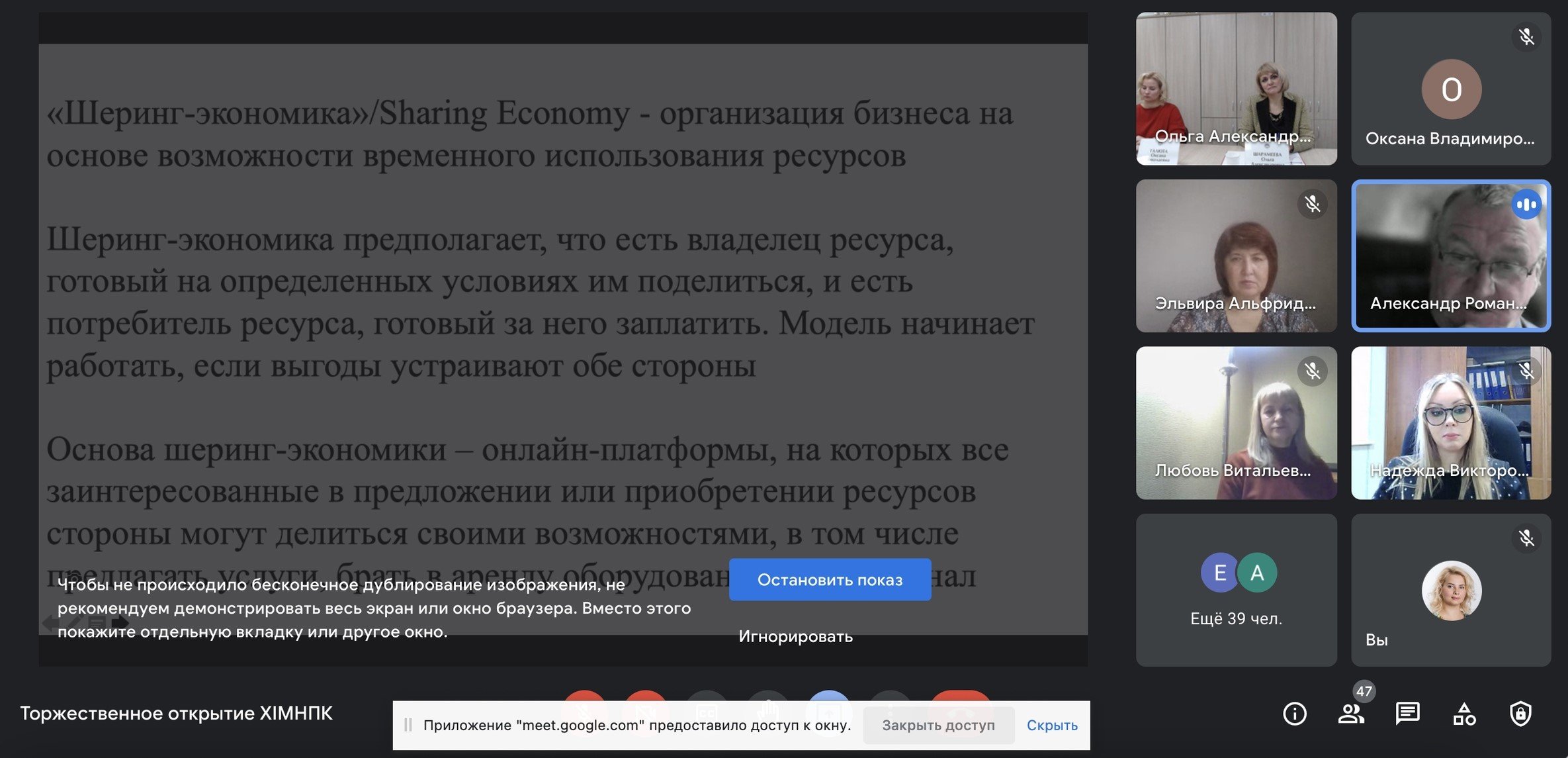Open the chat with everyone icon

[1407, 714]
